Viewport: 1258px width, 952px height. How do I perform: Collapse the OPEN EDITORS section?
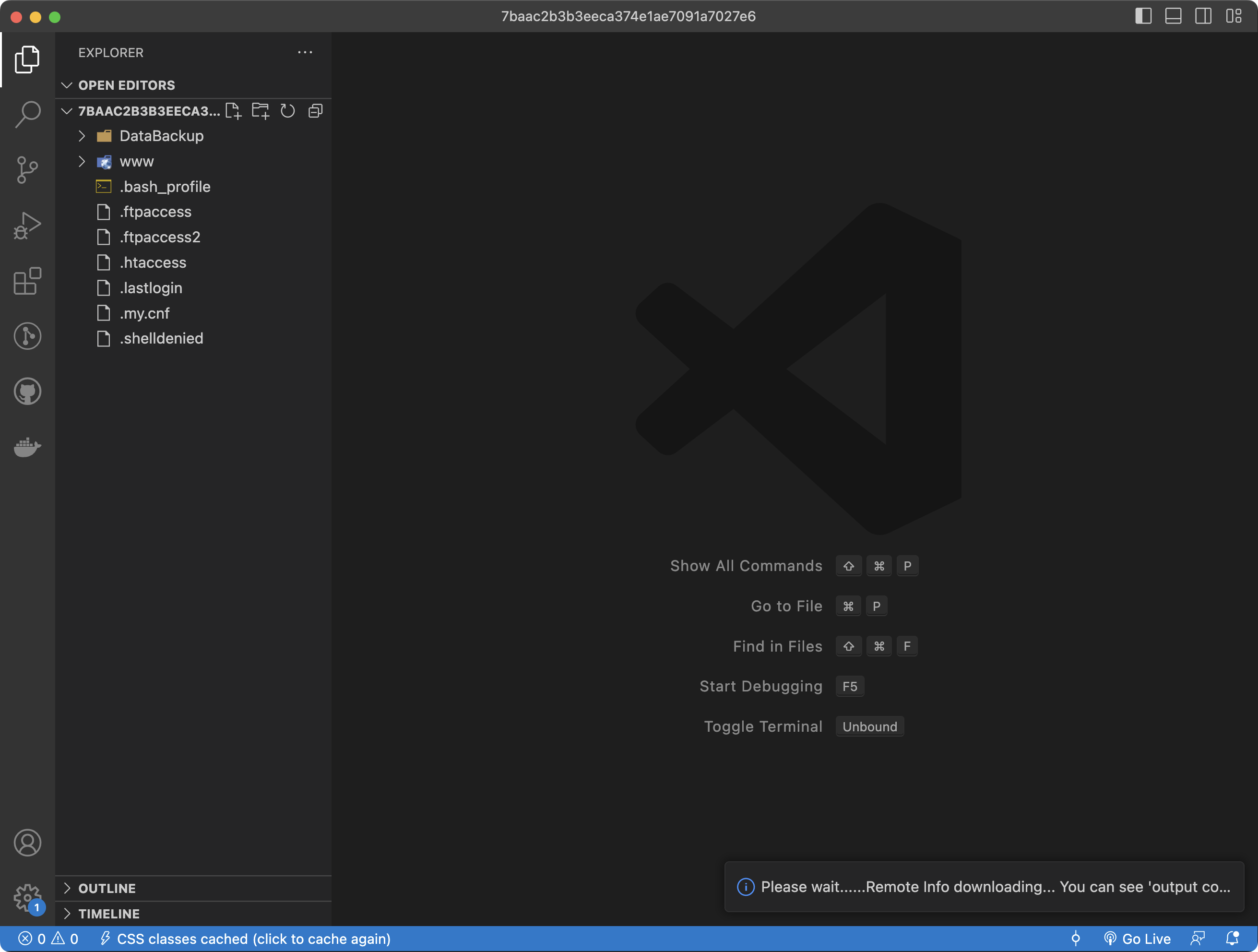pyautogui.click(x=126, y=85)
